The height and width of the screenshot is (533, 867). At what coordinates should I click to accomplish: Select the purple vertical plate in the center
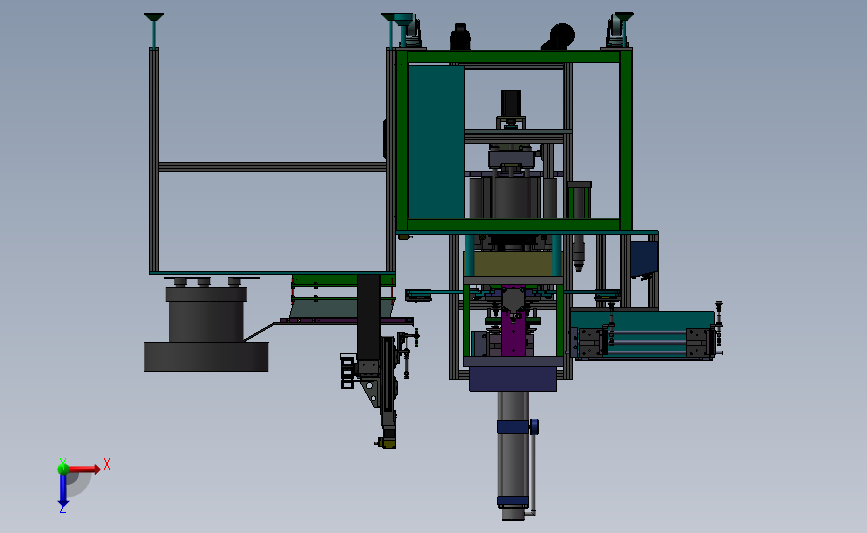tap(514, 332)
